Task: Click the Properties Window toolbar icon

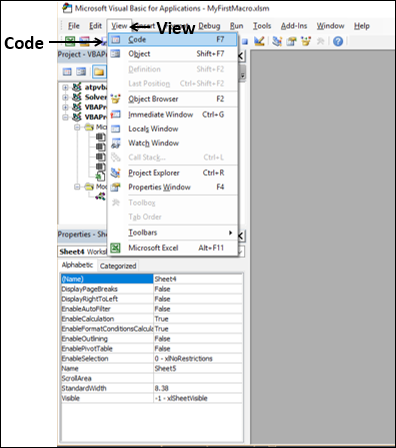Action: pyautogui.click(x=292, y=41)
